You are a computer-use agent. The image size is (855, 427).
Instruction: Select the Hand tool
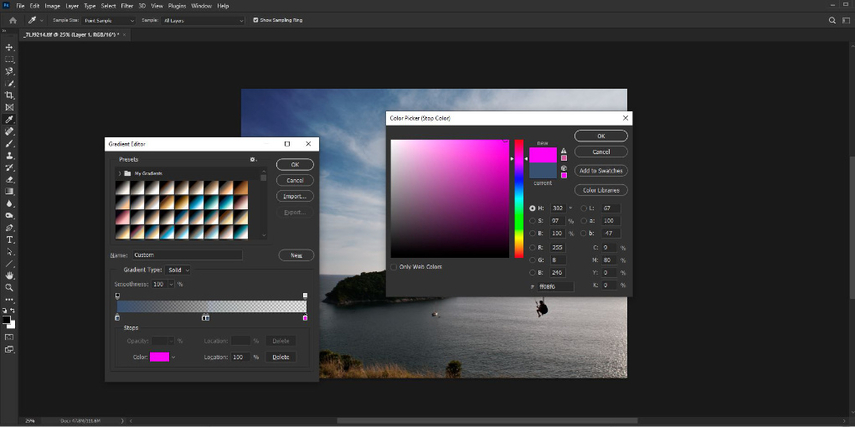9,275
